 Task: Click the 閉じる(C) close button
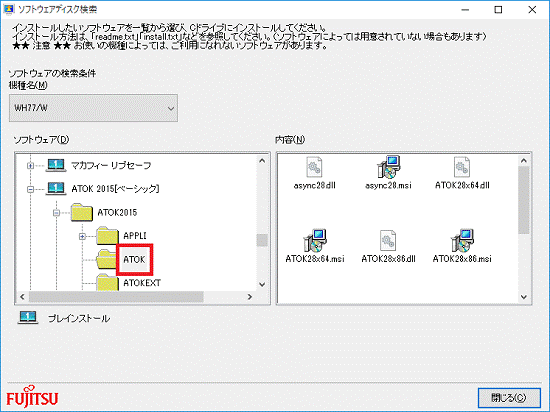click(x=509, y=398)
